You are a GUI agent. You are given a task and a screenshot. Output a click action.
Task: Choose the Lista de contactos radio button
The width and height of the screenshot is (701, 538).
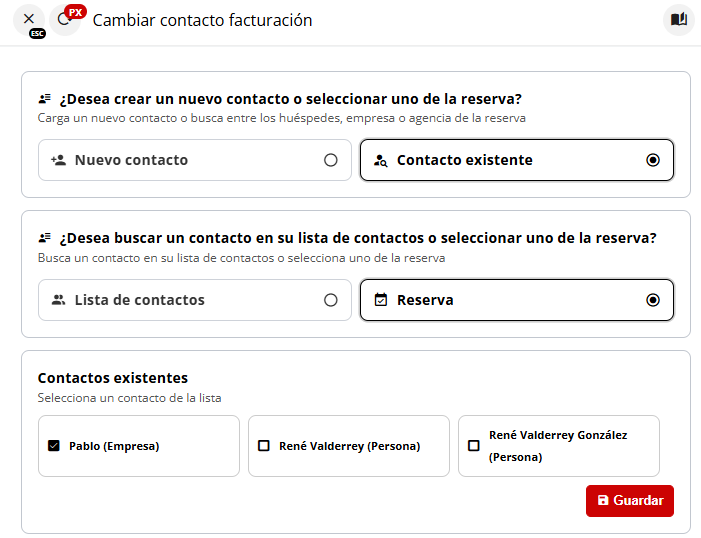point(331,300)
